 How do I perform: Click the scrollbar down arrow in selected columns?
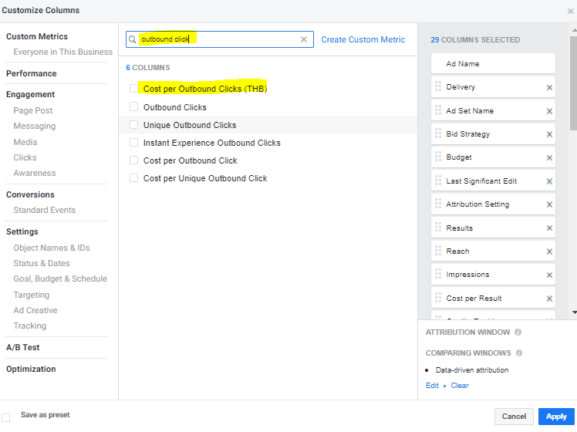[574, 312]
